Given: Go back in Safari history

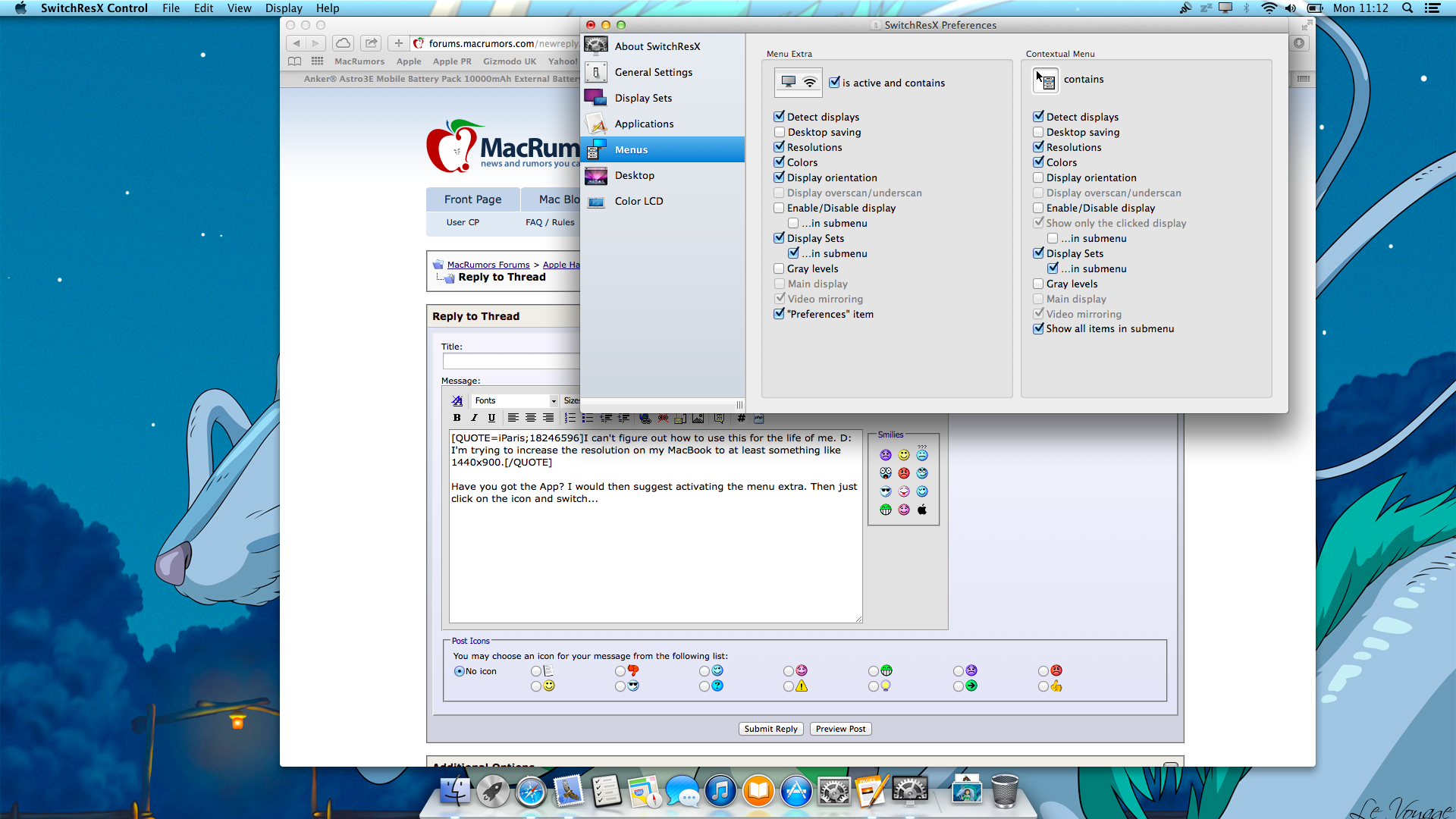Looking at the screenshot, I should [297, 43].
